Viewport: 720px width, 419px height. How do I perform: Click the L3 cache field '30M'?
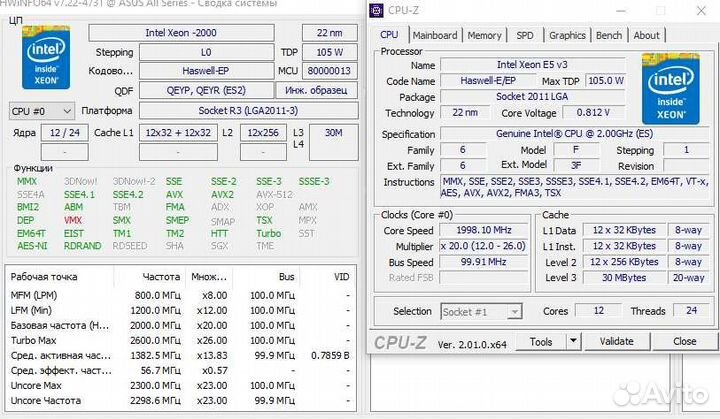point(334,142)
